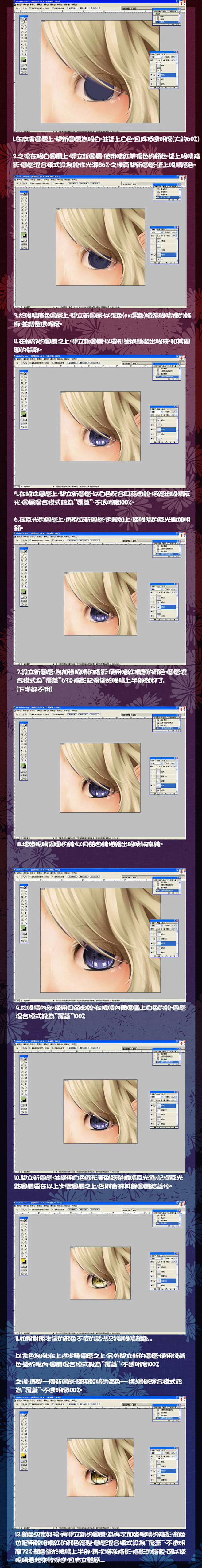This screenshot has width=202, height=1568.
Task: Toggle eye icon of highlighted layer, first screenshot
Action: (x=151, y=75)
